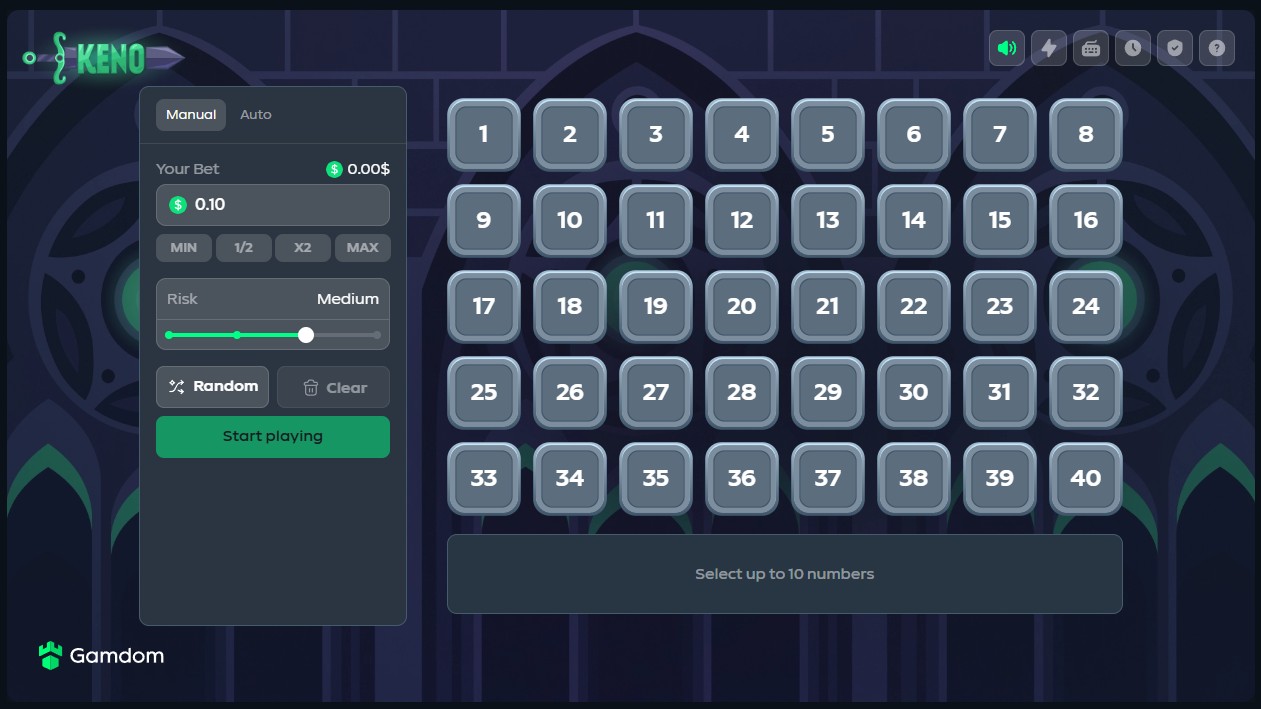Choose tile 19
The image size is (1261, 709).
point(656,307)
